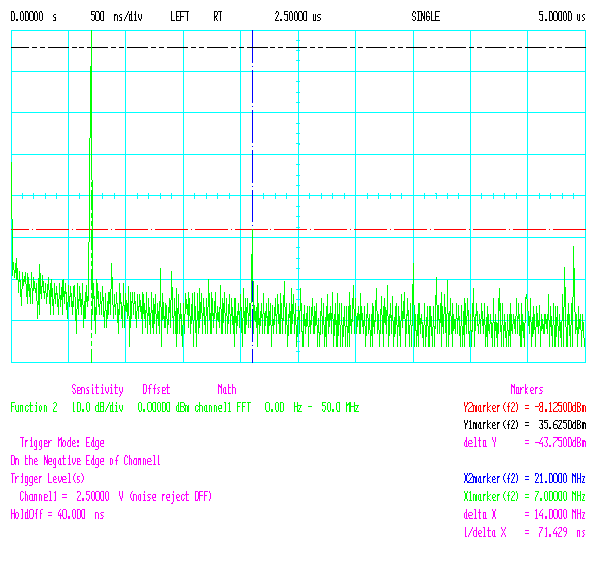
Task: Click the SINGLE acquisition mode label
Action: pyautogui.click(x=426, y=17)
